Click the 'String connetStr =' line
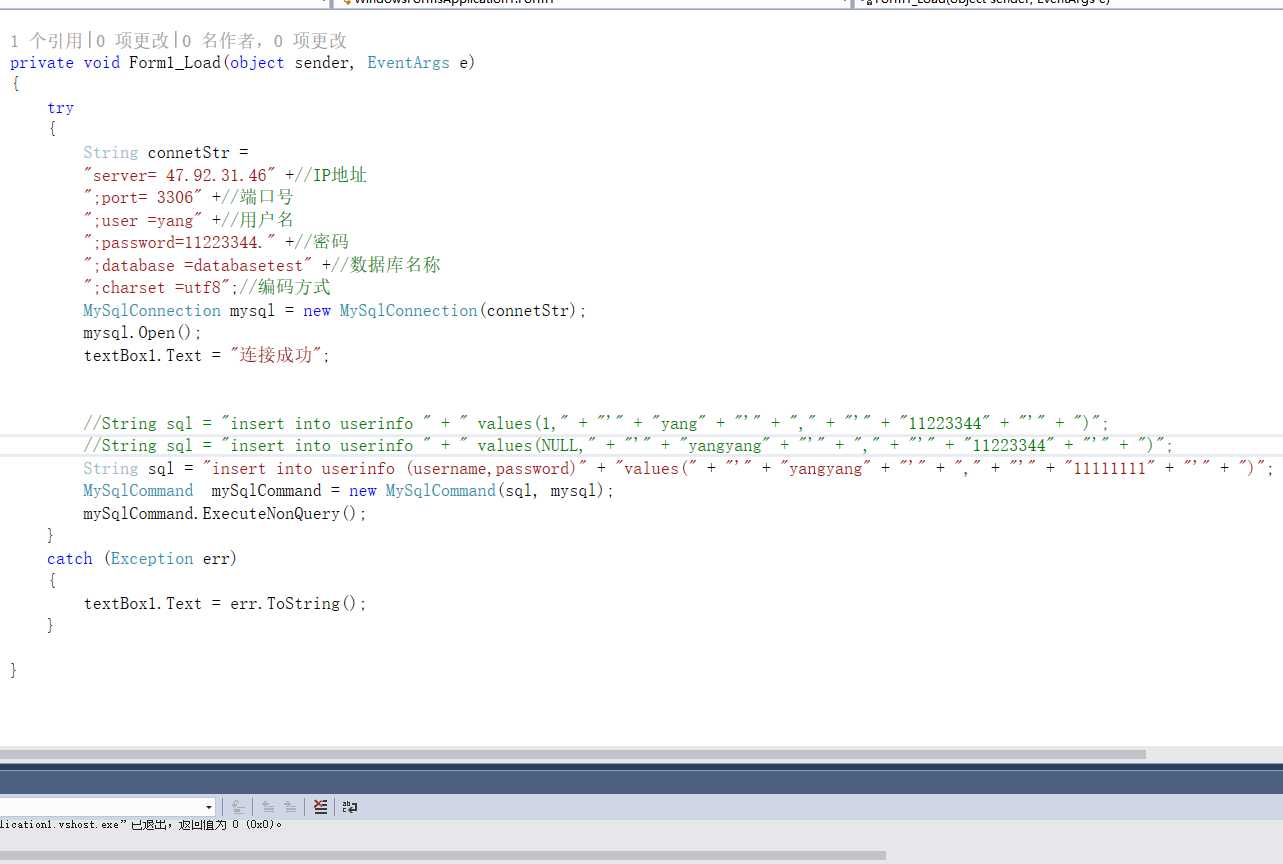 coord(166,153)
